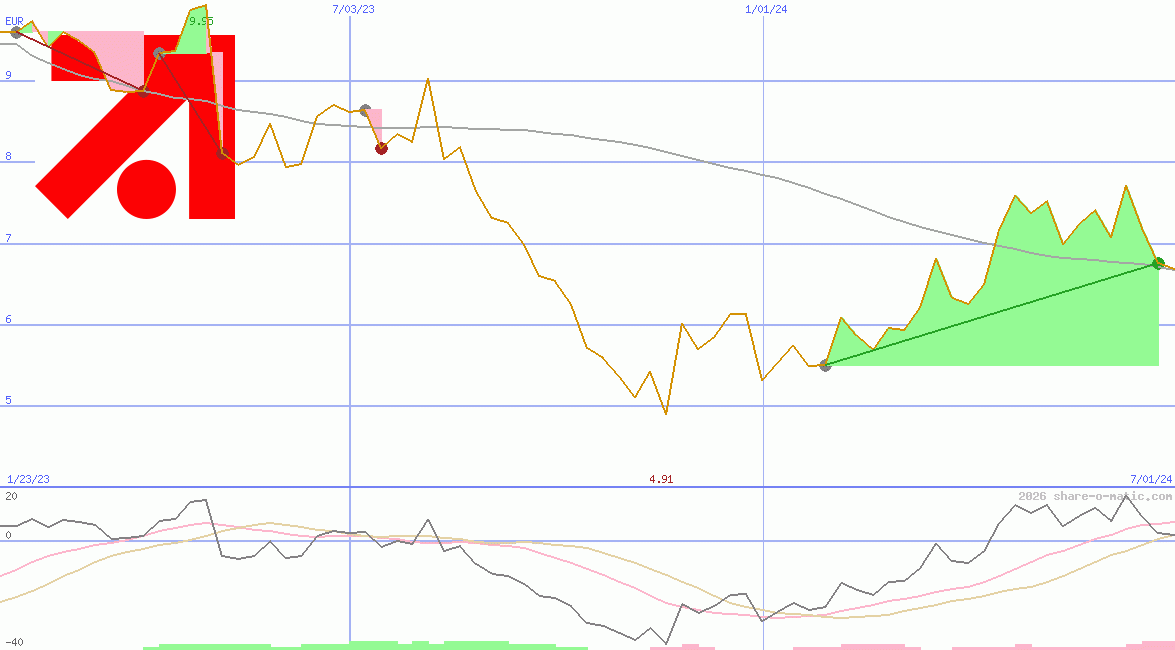Open the share-o-matic.com watermark link

point(1095,496)
